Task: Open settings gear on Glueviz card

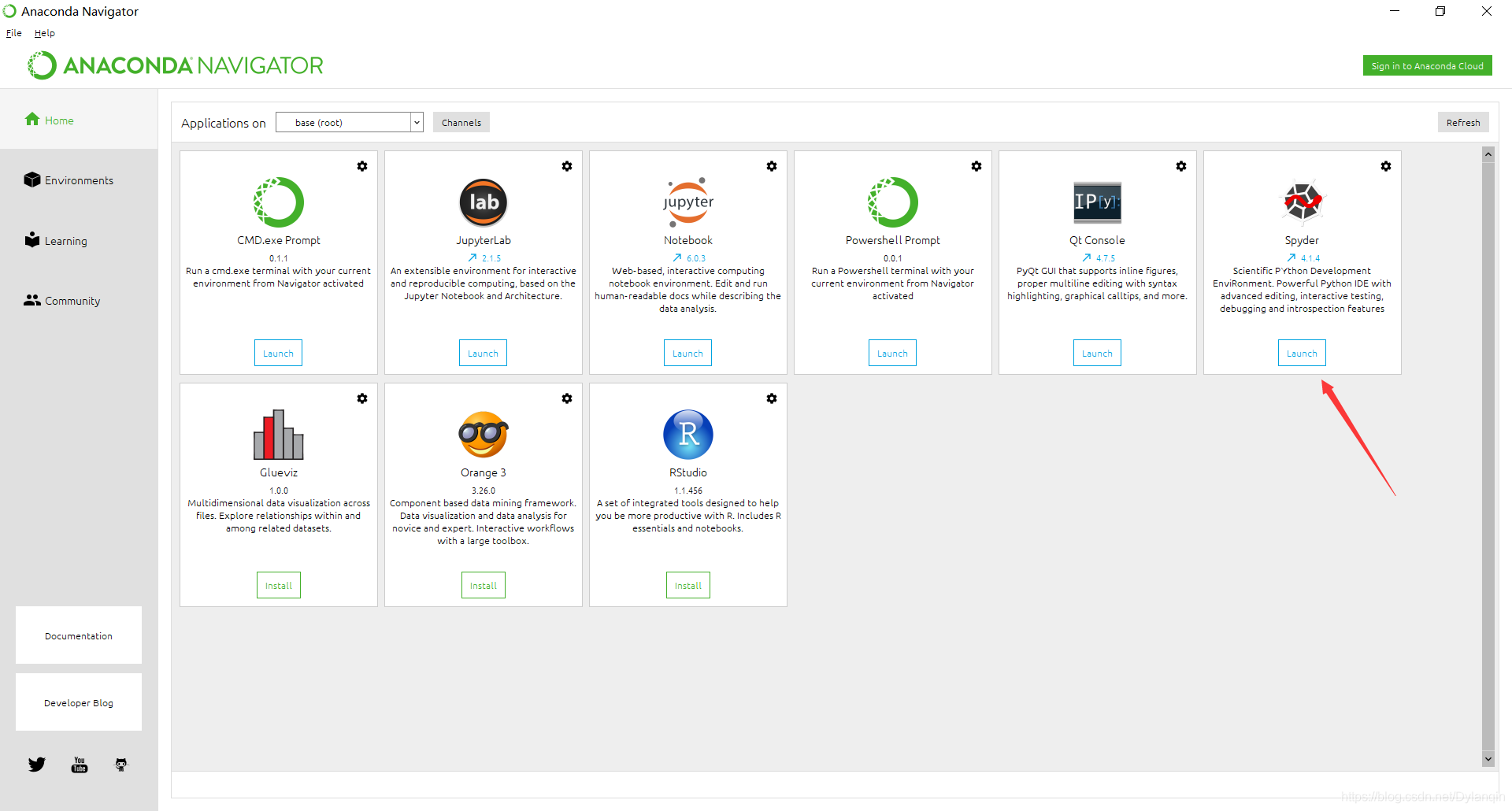Action: point(362,398)
